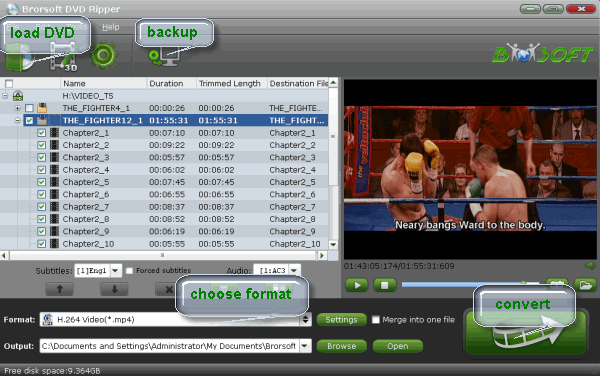
Task: Open the snapshot folder icon
Action: tap(585, 285)
